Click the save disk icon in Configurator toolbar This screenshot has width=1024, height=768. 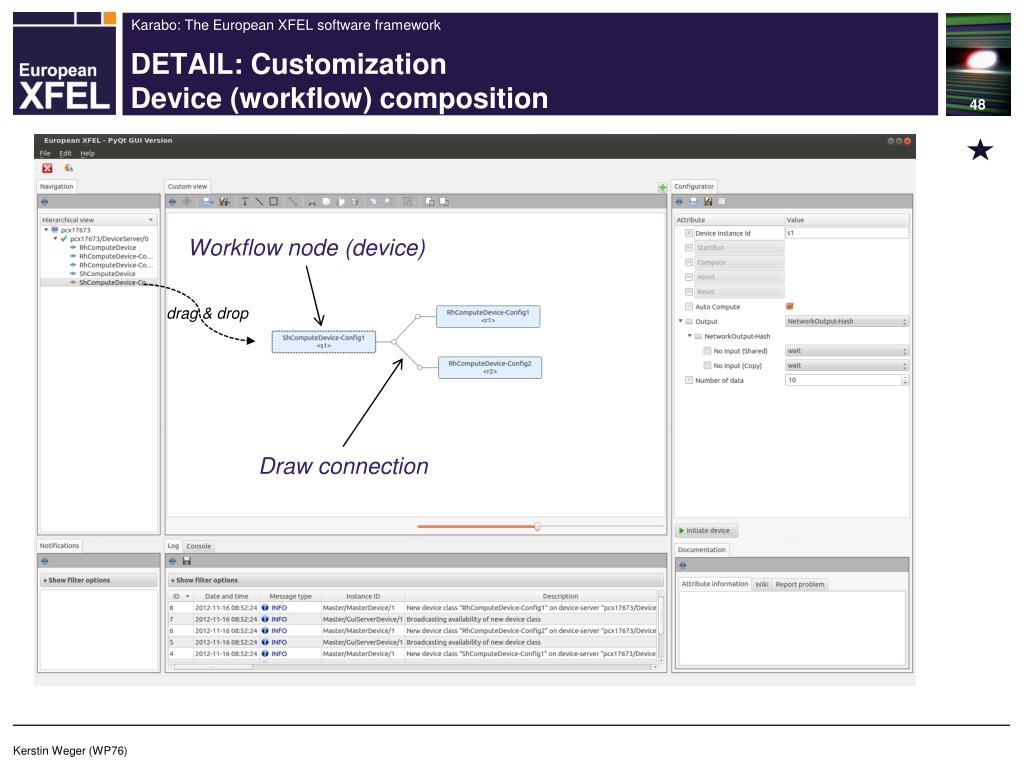708,202
